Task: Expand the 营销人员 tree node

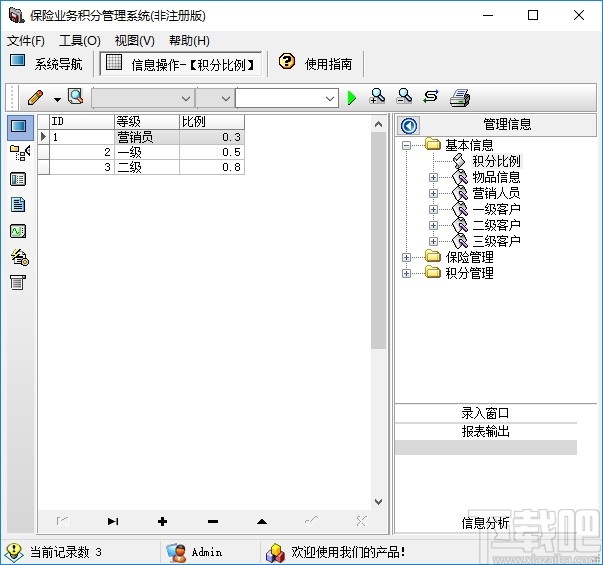Action: tap(433, 193)
